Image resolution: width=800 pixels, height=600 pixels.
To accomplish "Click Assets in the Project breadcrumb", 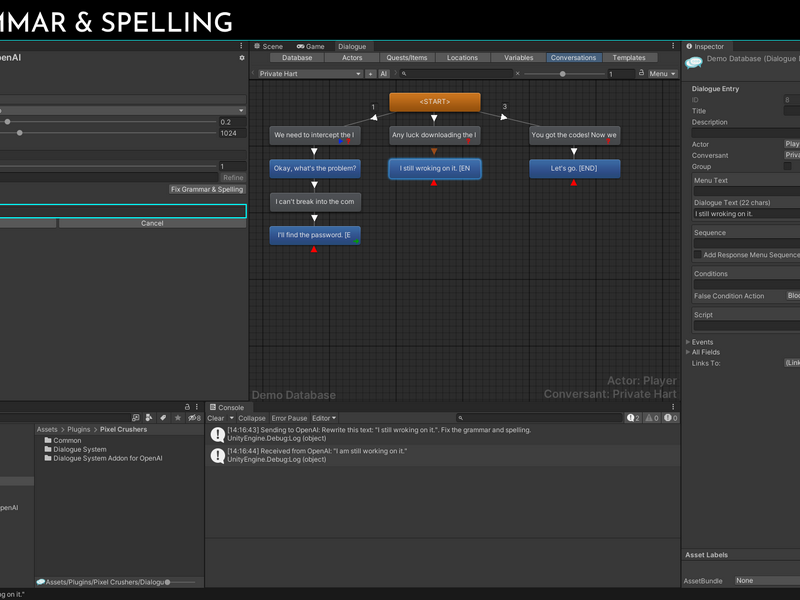I will (47, 430).
